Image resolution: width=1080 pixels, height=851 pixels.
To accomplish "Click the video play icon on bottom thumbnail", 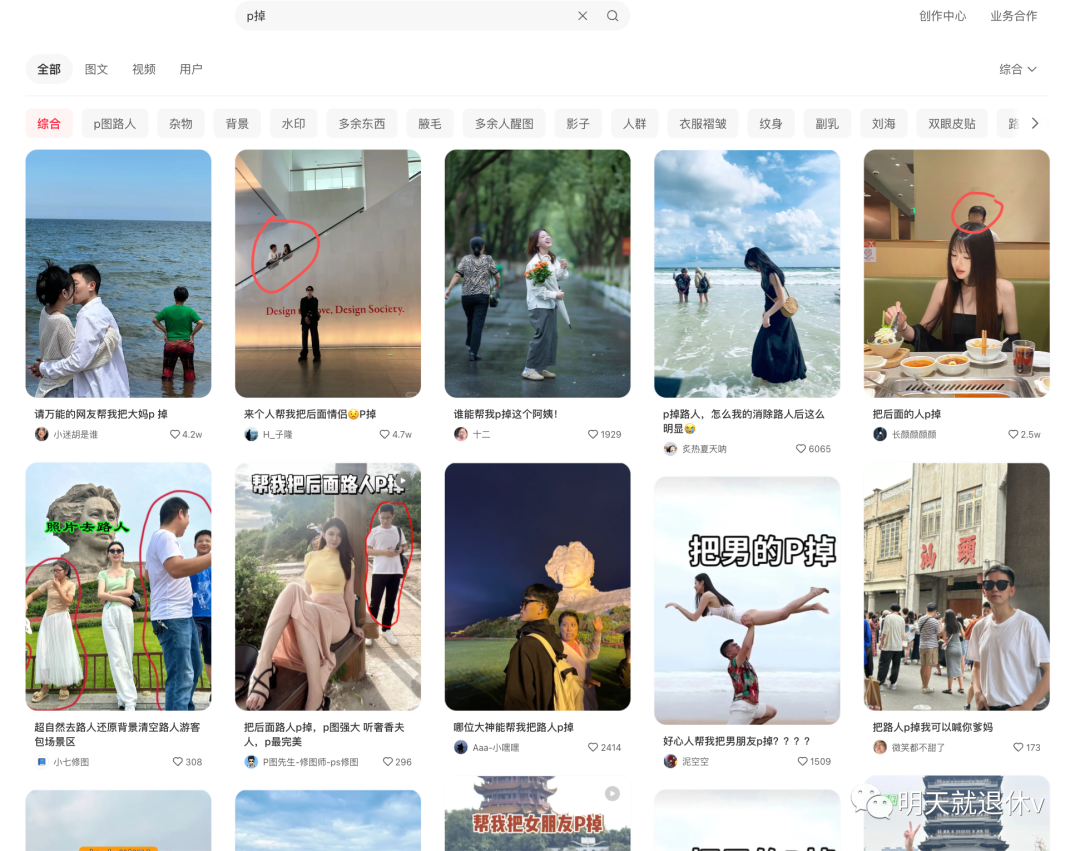I will click(612, 793).
